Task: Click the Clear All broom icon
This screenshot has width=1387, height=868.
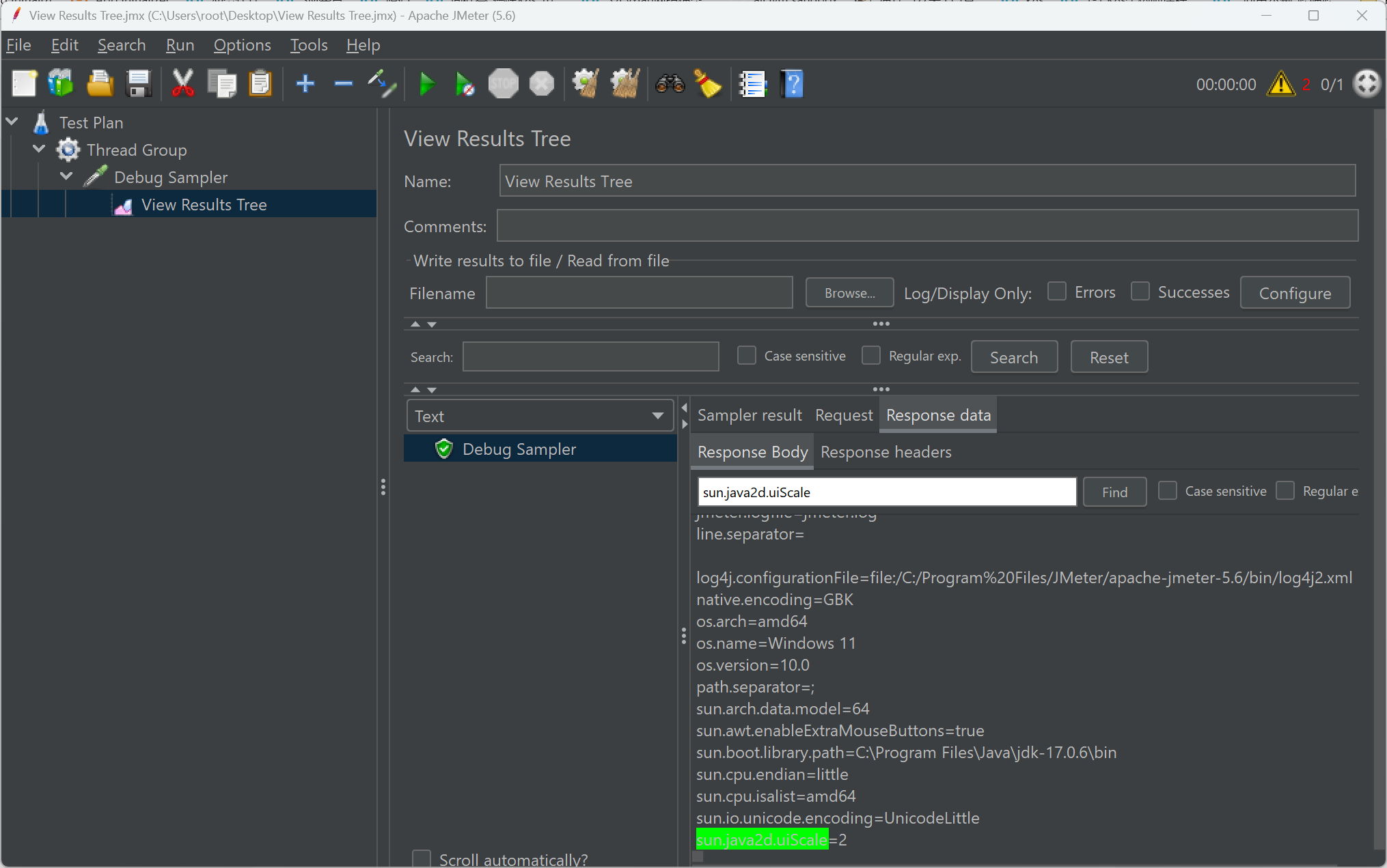Action: (x=624, y=84)
